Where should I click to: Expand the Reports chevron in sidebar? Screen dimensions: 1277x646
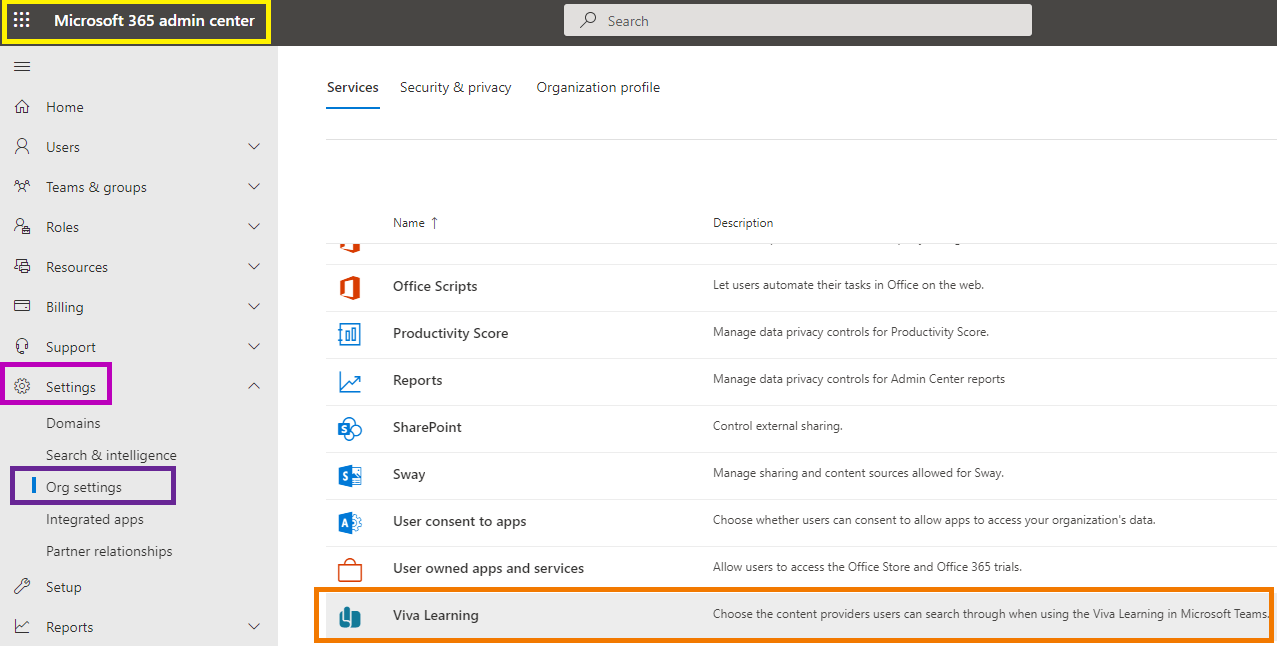(254, 627)
